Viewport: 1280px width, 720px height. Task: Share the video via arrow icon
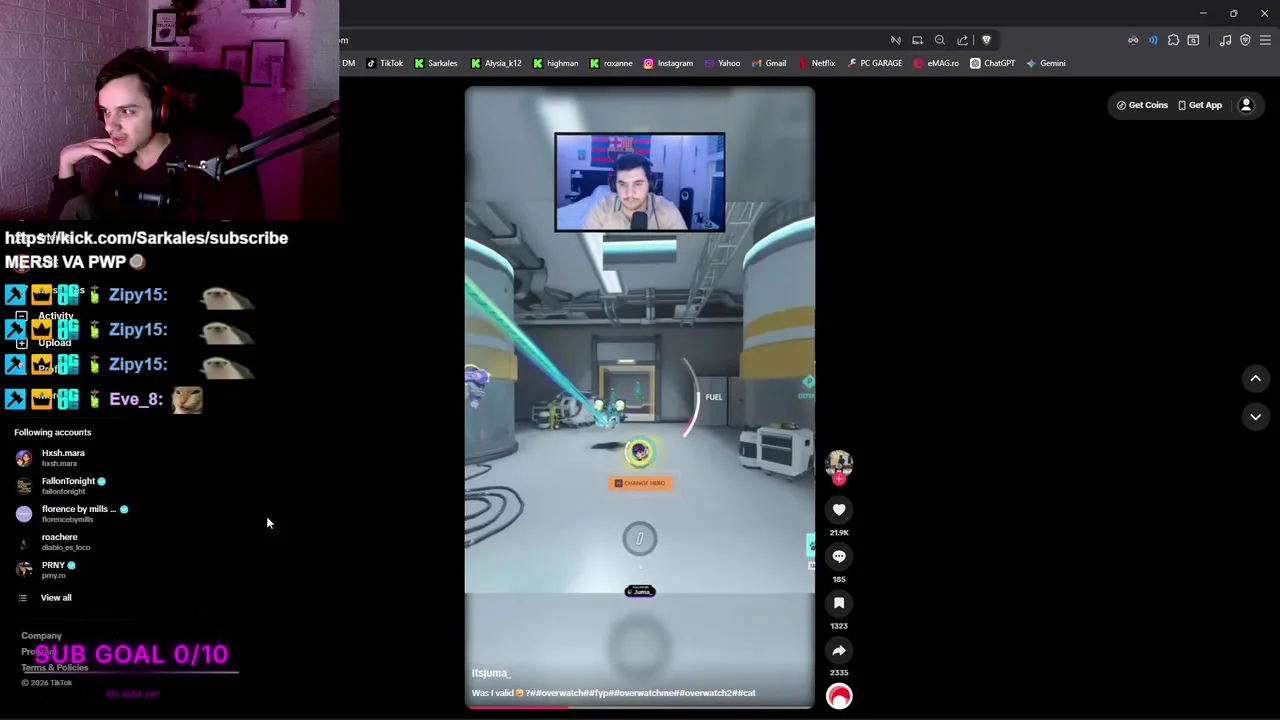839,650
